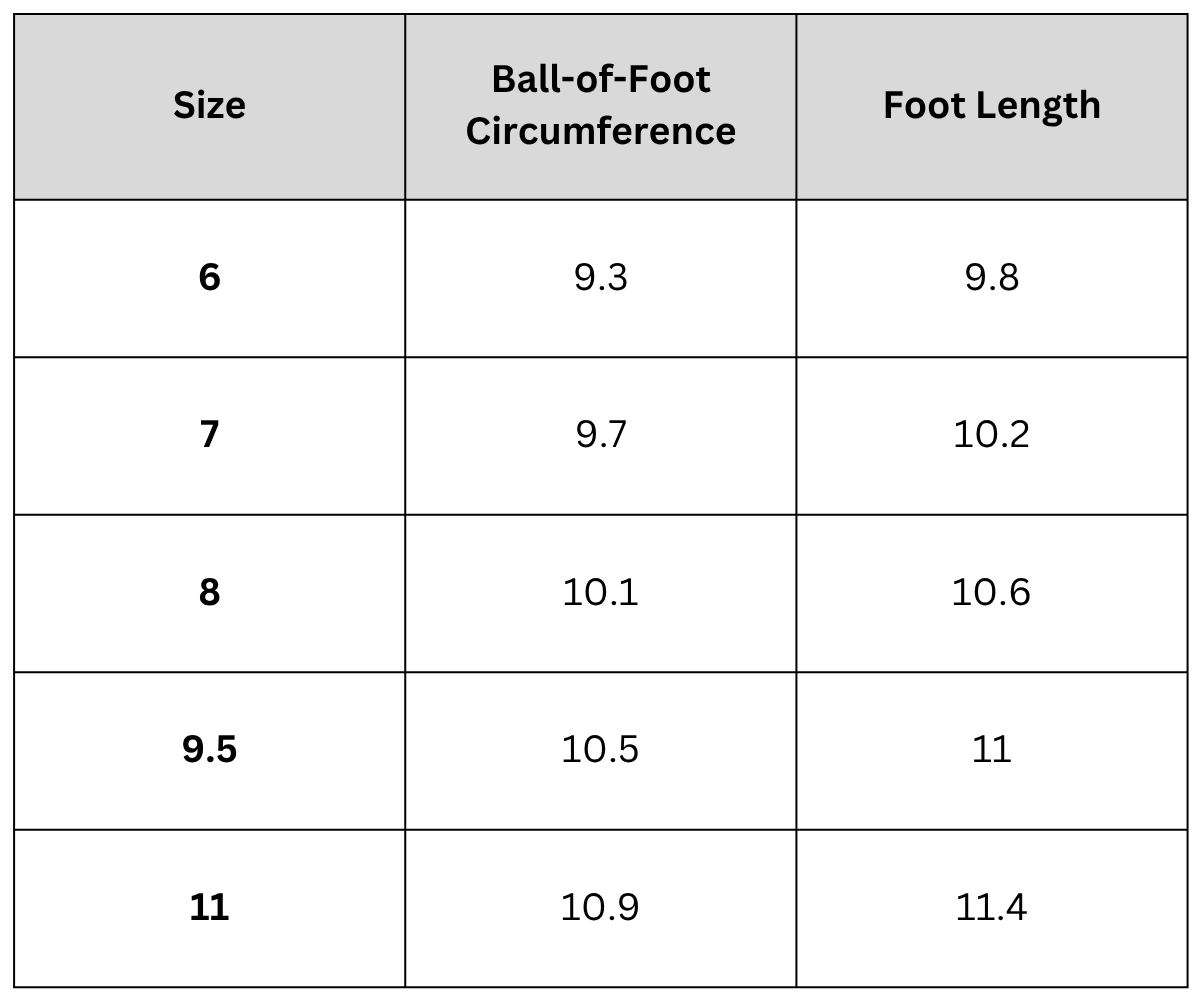Click the foot length value 10.2

[992, 435]
